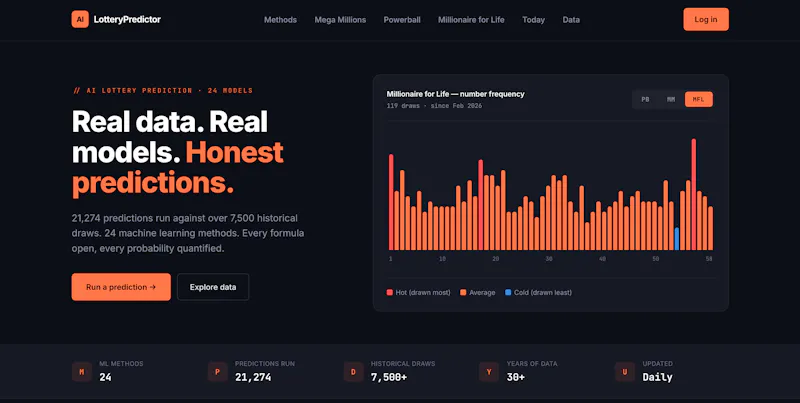Click chart title Millionaire for Life number frequency

point(455,94)
